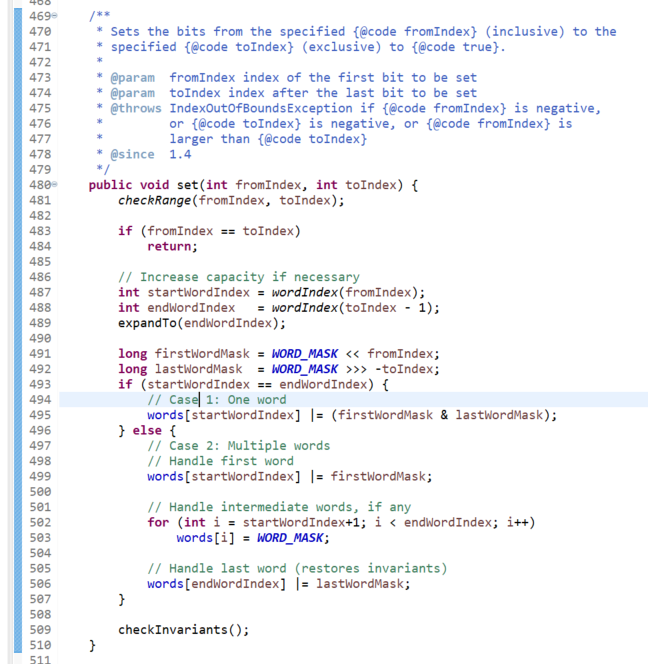Click the first '@param' tag on line 473
The image size is (648, 664).
[x=133, y=78]
